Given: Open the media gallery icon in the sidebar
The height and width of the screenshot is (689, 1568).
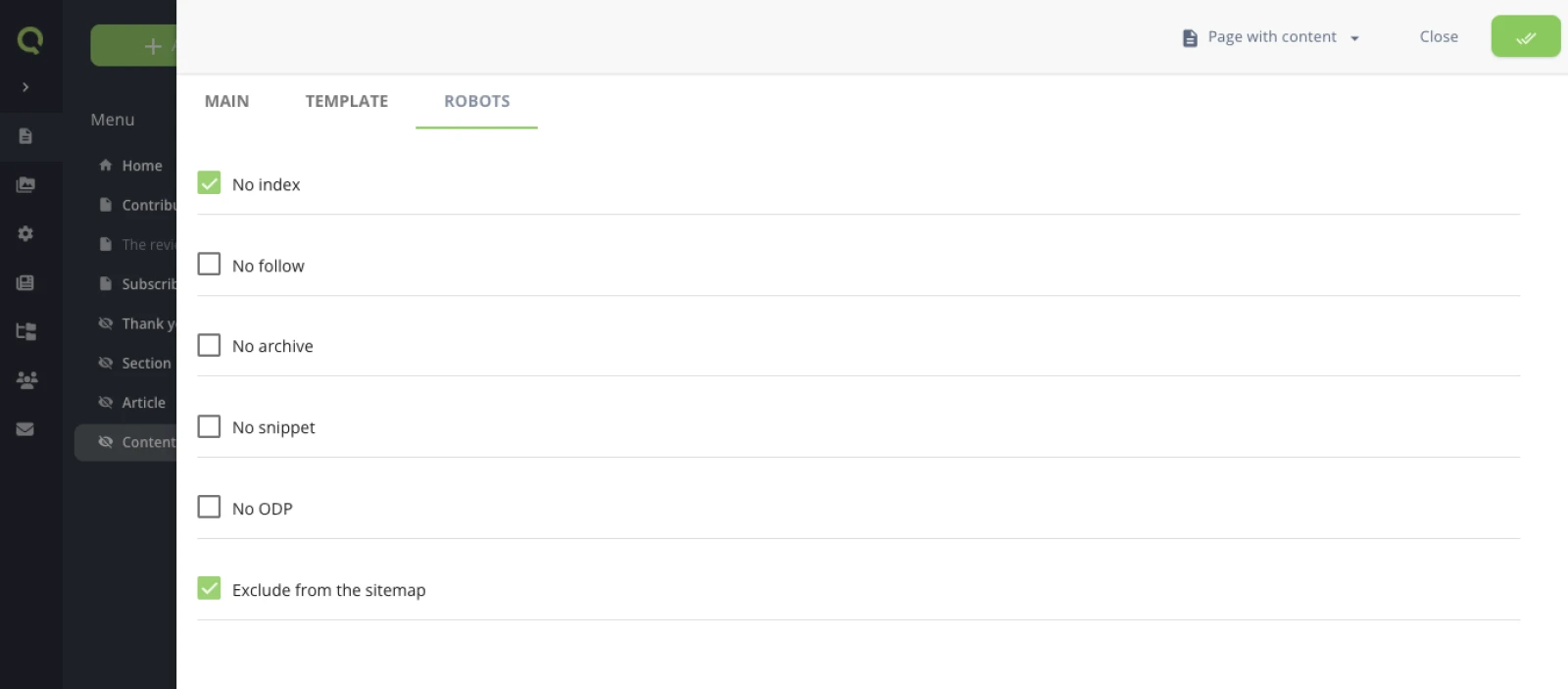Looking at the screenshot, I should pos(25,184).
